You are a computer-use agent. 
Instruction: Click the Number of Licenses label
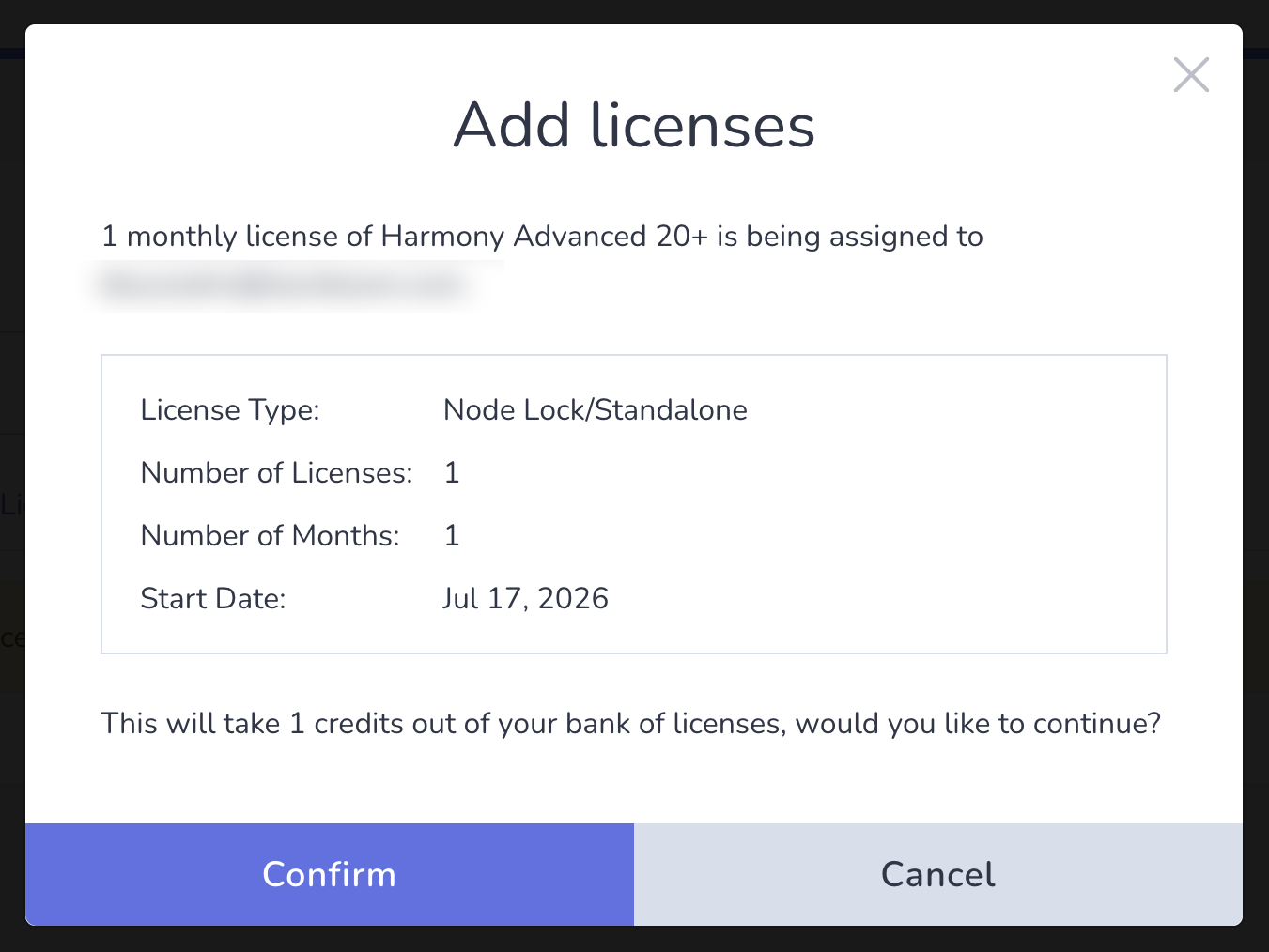pyautogui.click(x=276, y=473)
